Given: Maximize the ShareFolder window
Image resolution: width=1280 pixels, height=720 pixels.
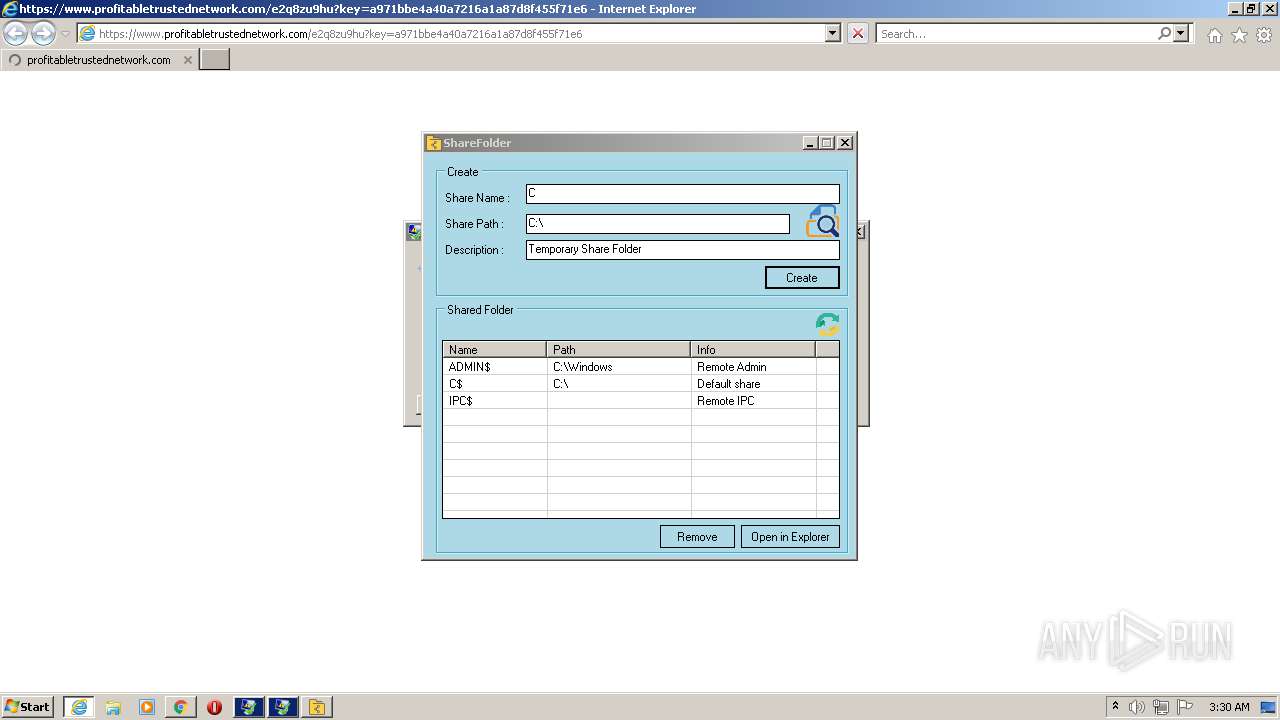Looking at the screenshot, I should (x=827, y=143).
